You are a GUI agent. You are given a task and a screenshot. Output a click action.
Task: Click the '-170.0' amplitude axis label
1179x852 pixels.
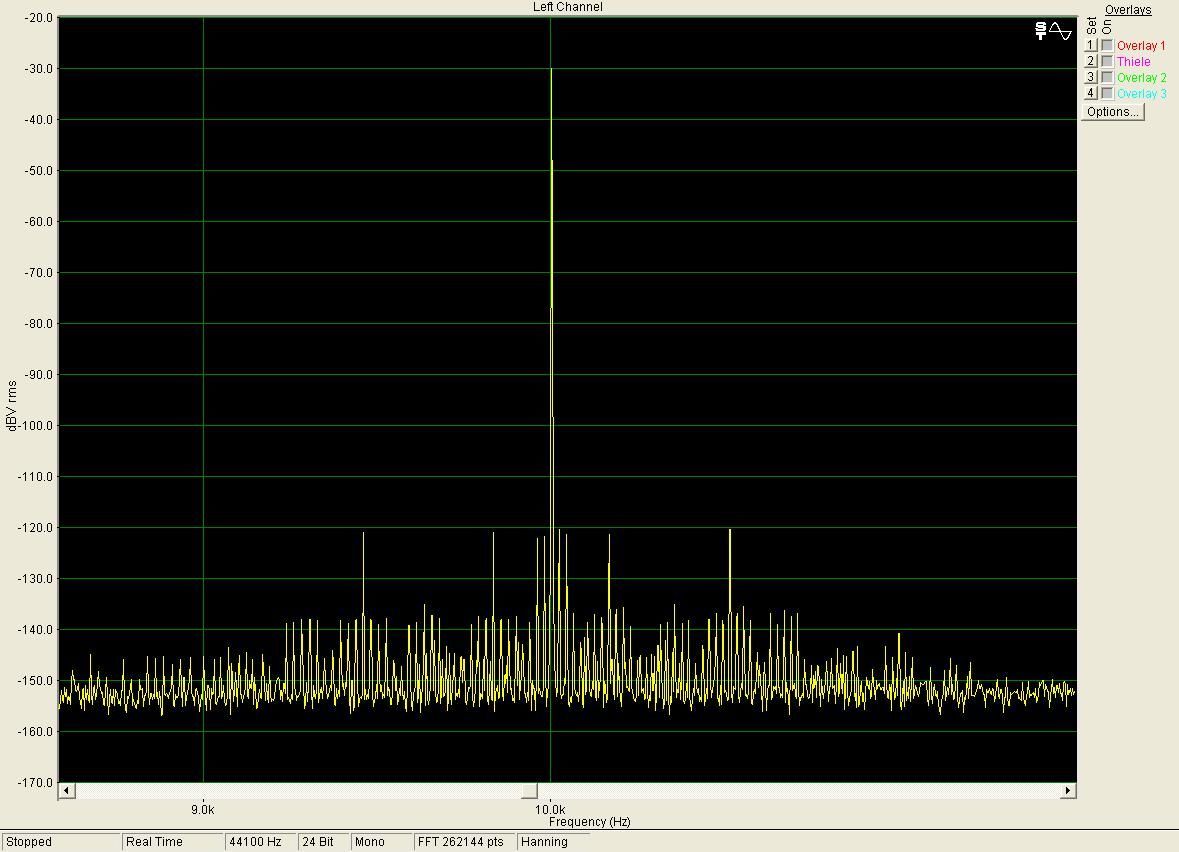35,783
